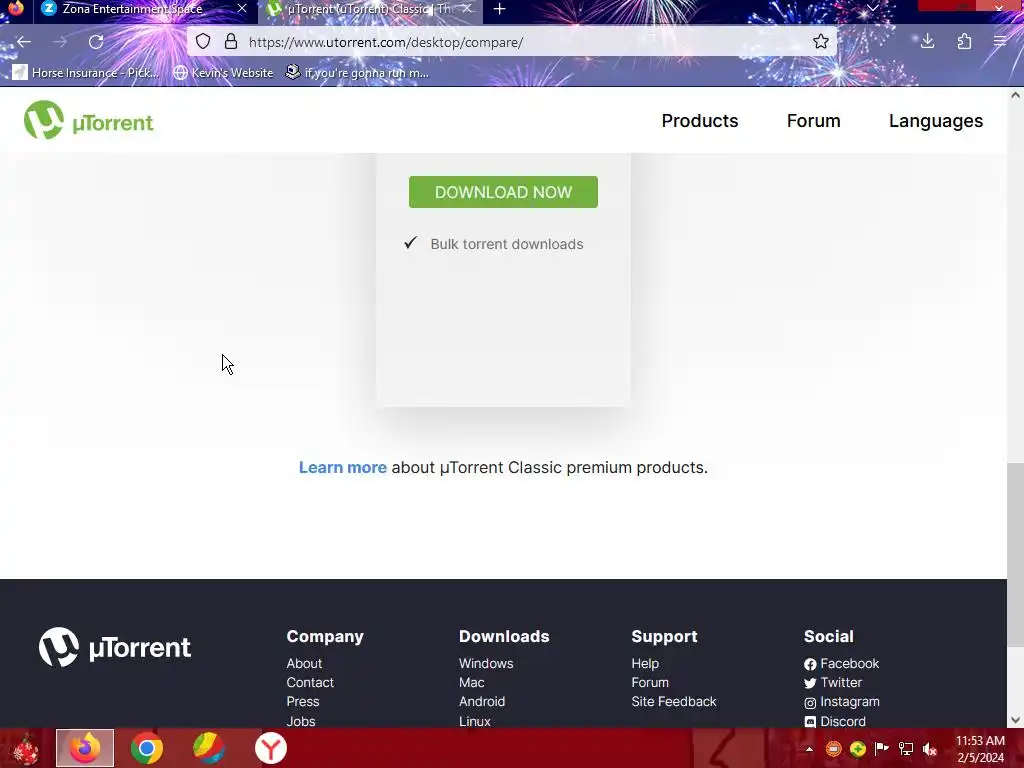Click the scrollbar up arrow
Screen dimensions: 1024x768
[1015, 95]
